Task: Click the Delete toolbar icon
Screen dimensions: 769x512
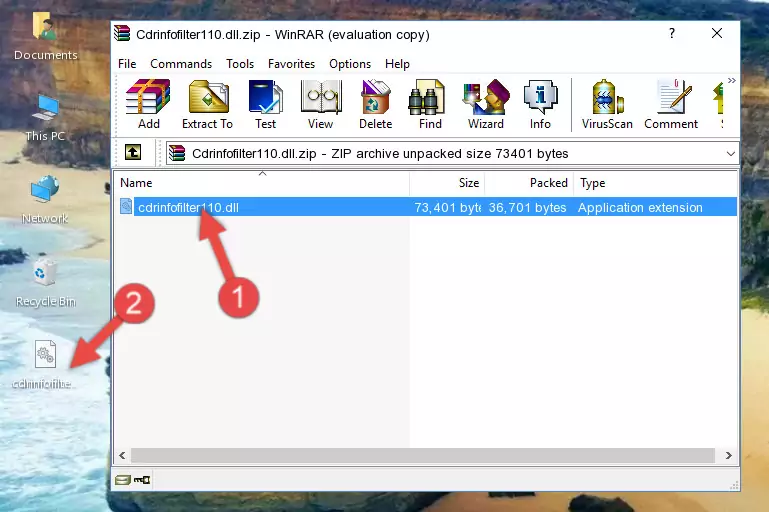Action: click(x=376, y=104)
